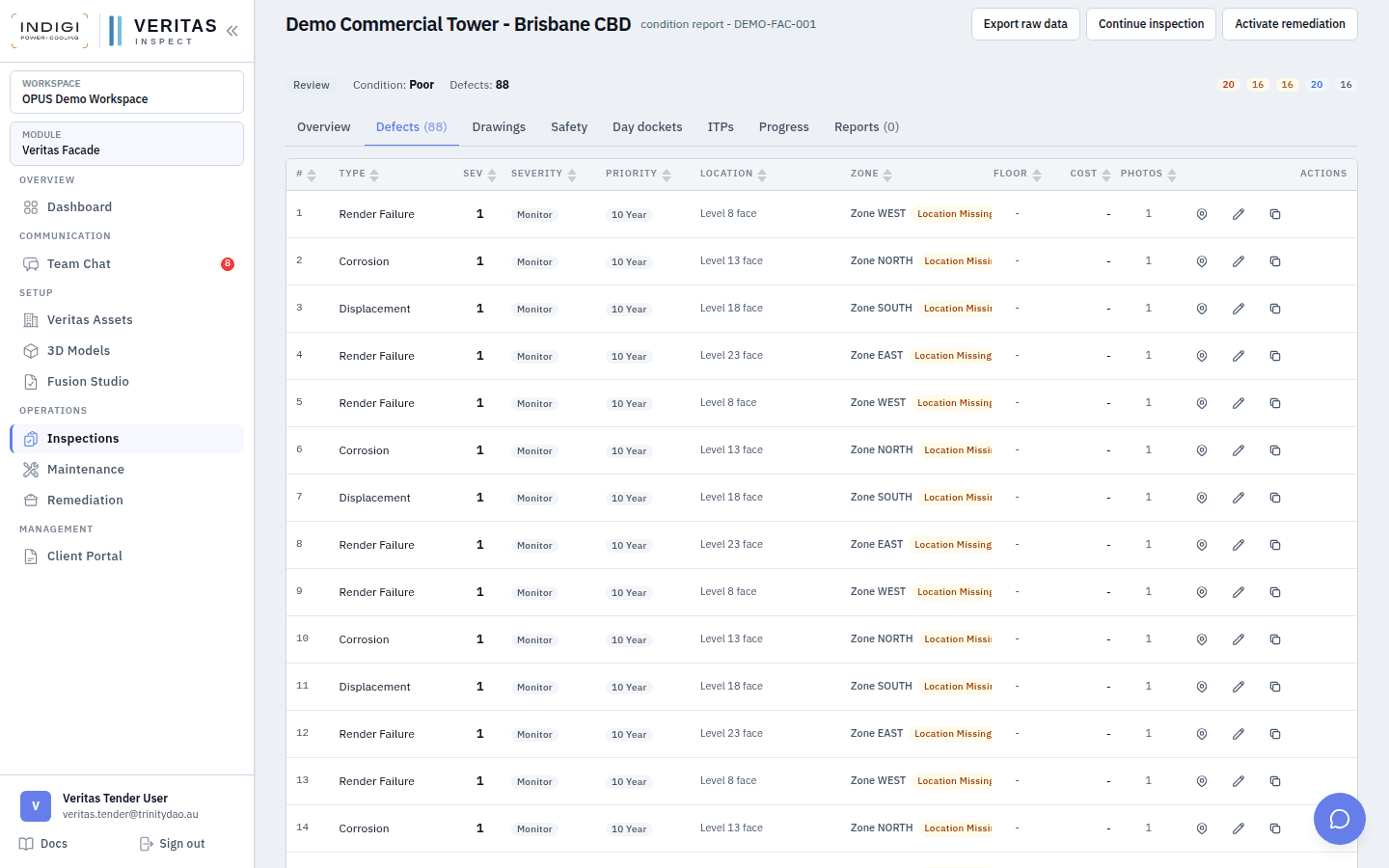The height and width of the screenshot is (868, 1389).
Task: Open Dashboard from sidebar
Action: [126, 207]
